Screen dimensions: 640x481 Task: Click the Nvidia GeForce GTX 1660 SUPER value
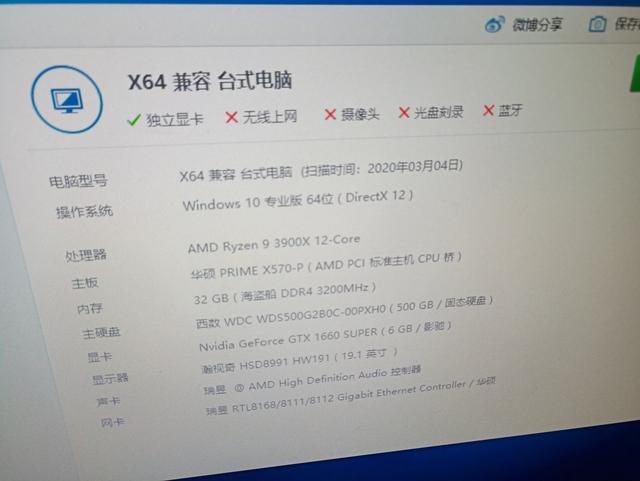[x=325, y=336]
